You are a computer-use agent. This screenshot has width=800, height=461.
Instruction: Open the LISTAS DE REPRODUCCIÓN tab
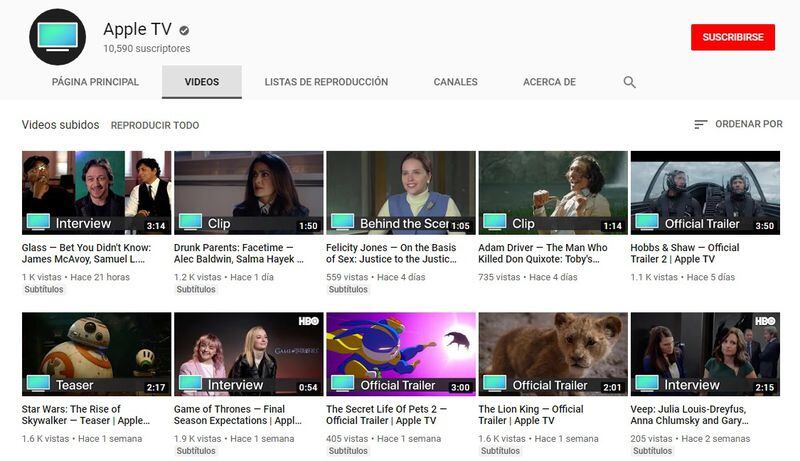pyautogui.click(x=327, y=82)
